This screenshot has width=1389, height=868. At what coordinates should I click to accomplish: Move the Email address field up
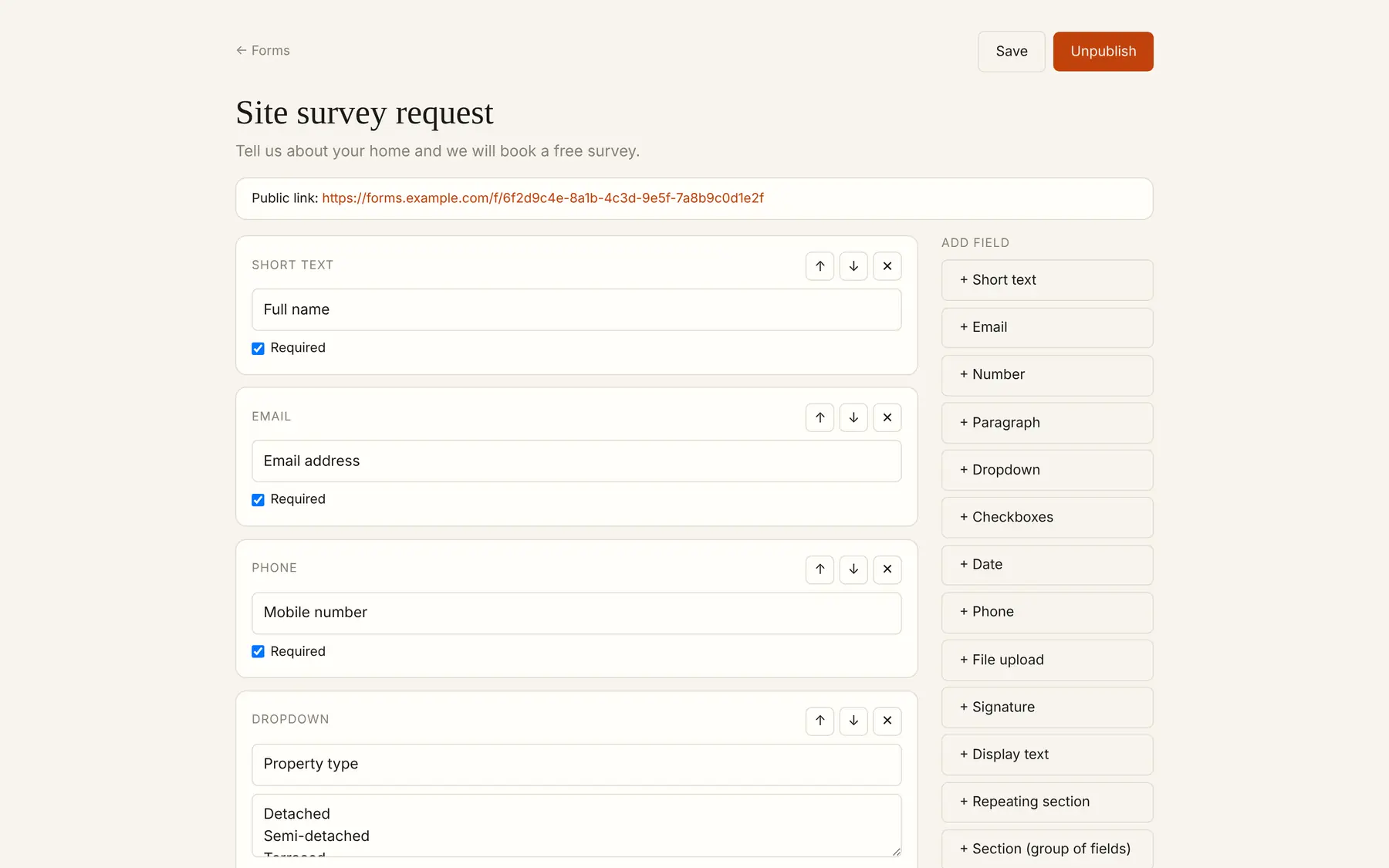[820, 417]
